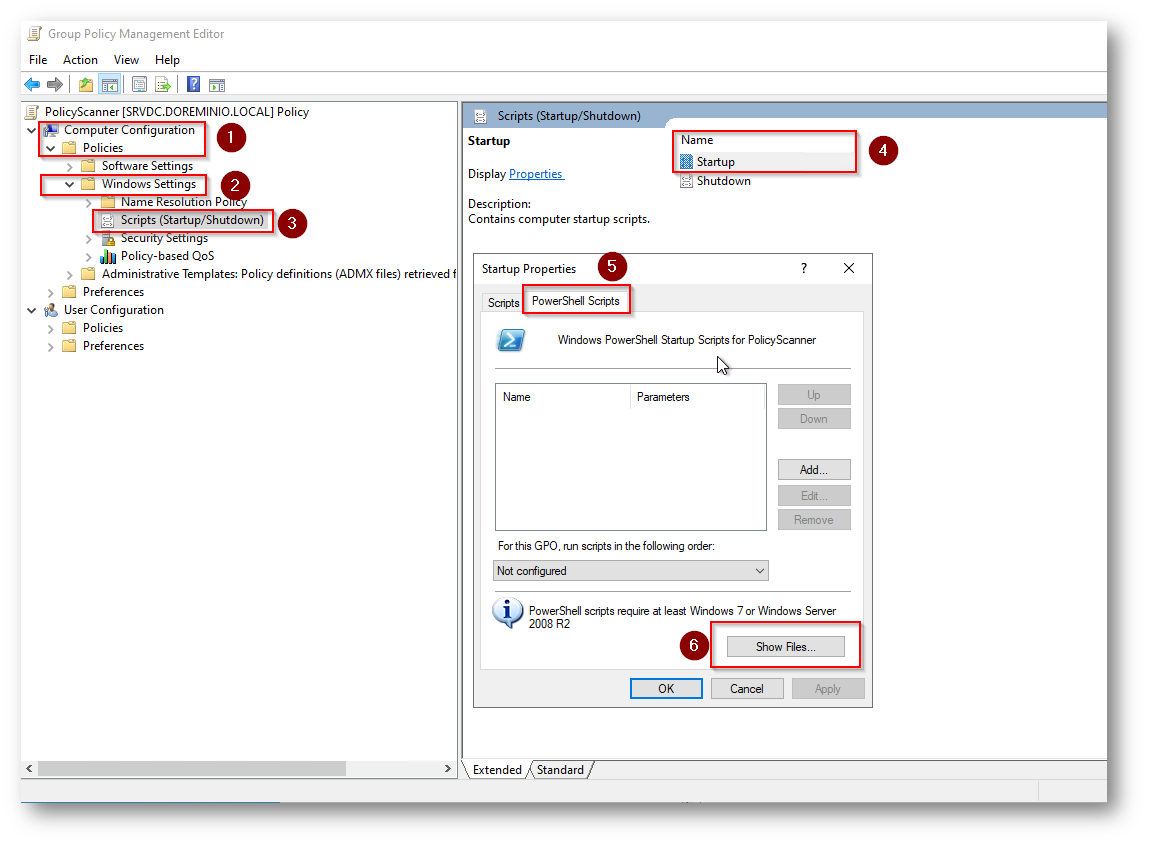This screenshot has width=1149, height=845.
Task: Open the File menu
Action: tap(38, 60)
